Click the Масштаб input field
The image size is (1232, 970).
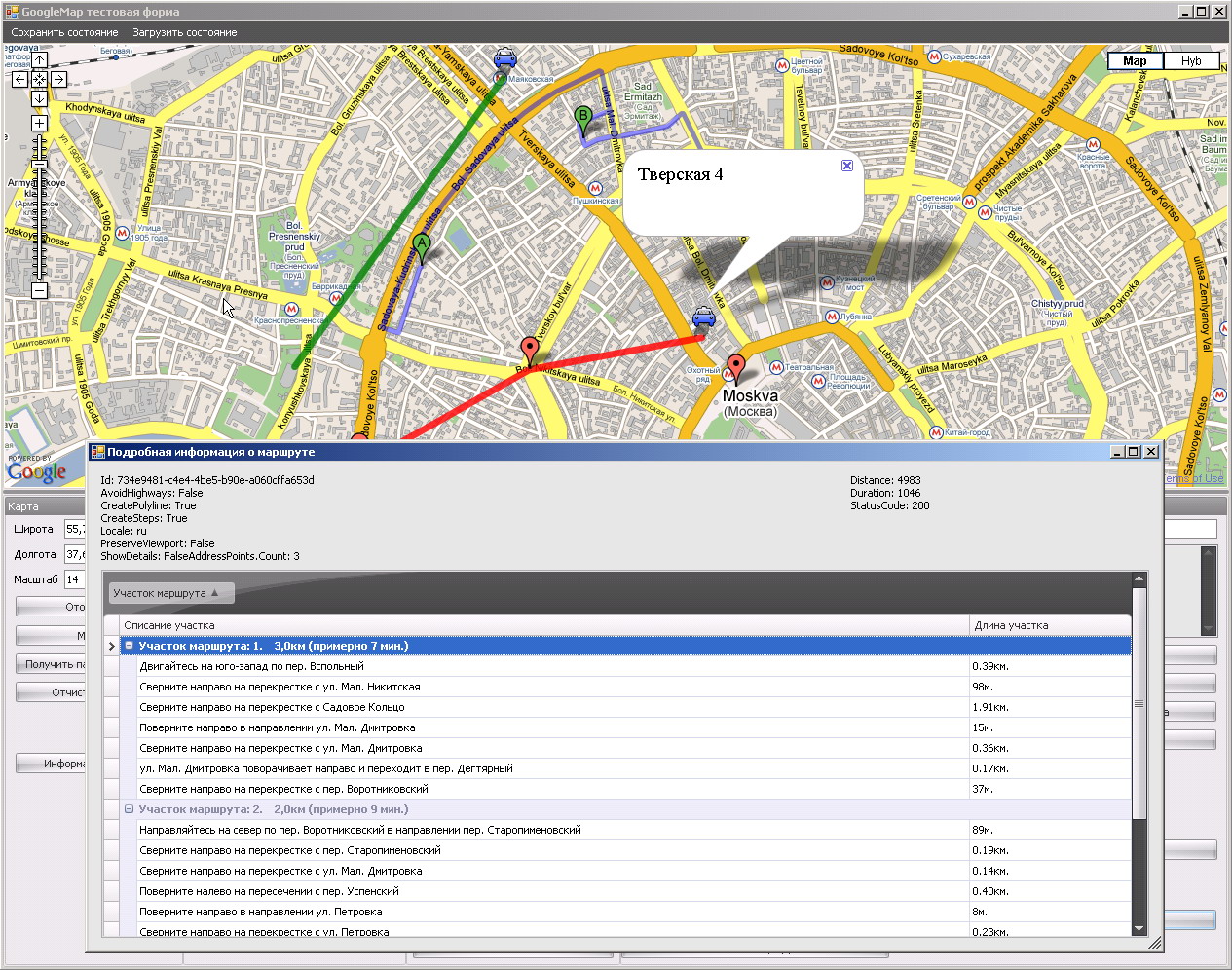click(x=75, y=579)
